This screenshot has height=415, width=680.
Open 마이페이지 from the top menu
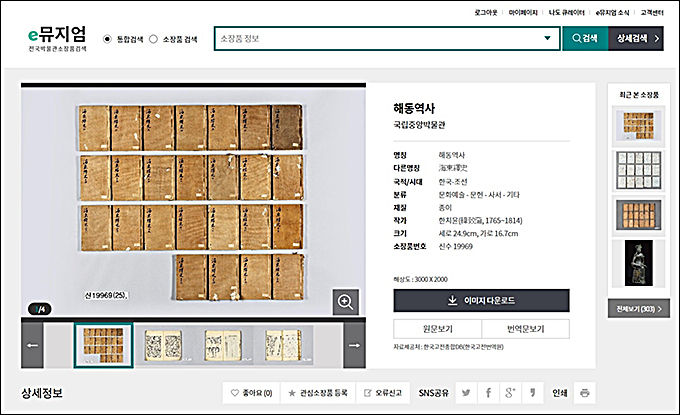(x=524, y=11)
